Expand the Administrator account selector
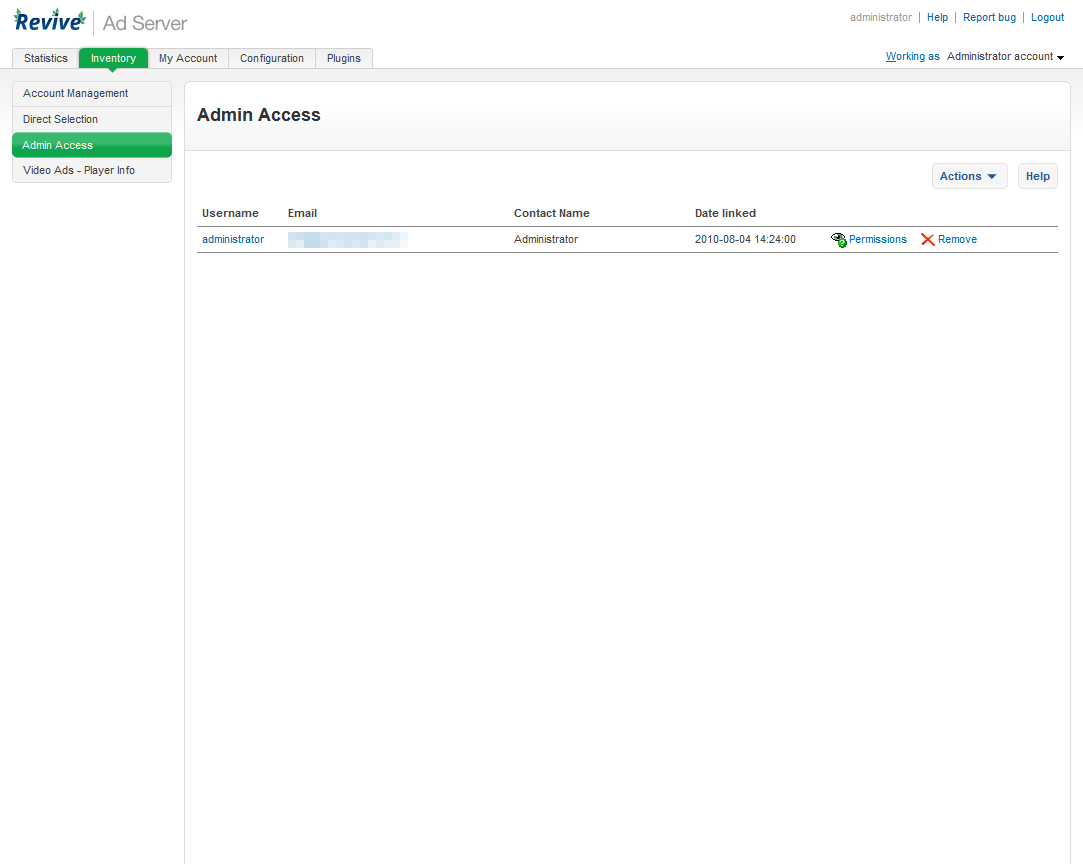This screenshot has width=1083, height=864. [1005, 56]
